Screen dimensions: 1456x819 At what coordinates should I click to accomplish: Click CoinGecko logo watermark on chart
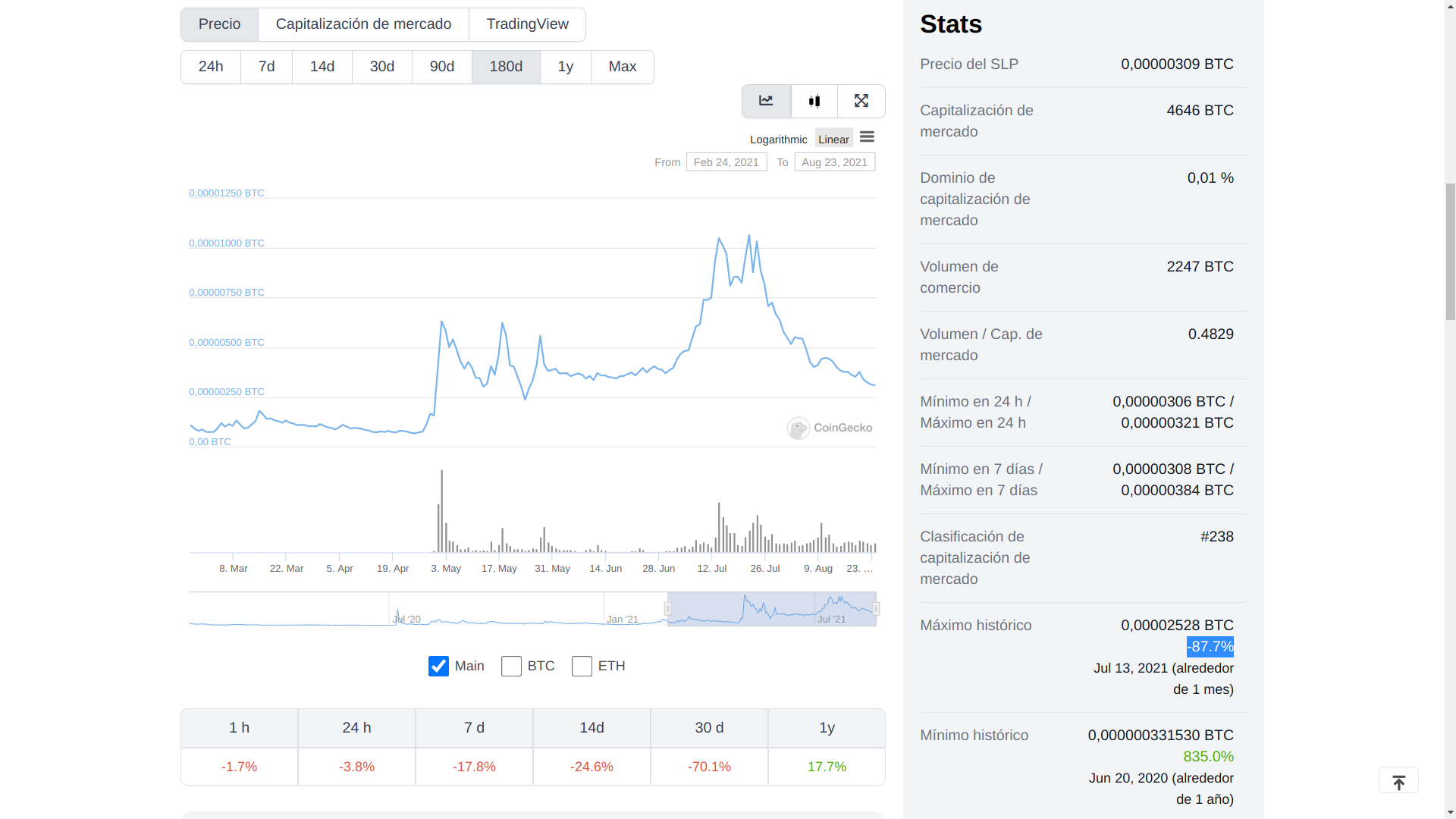pos(830,428)
